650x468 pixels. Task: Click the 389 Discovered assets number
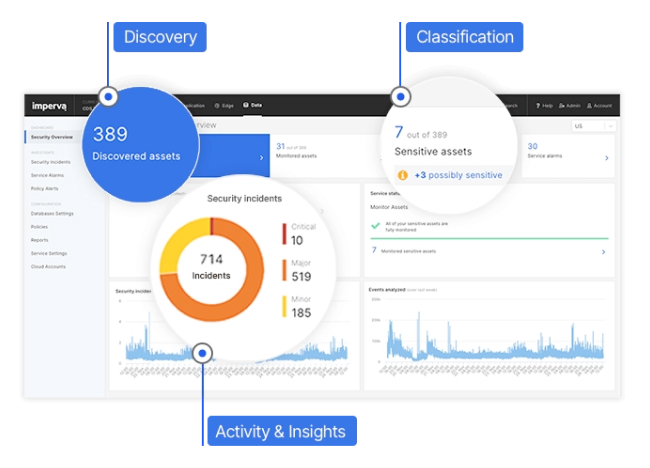tap(110, 134)
